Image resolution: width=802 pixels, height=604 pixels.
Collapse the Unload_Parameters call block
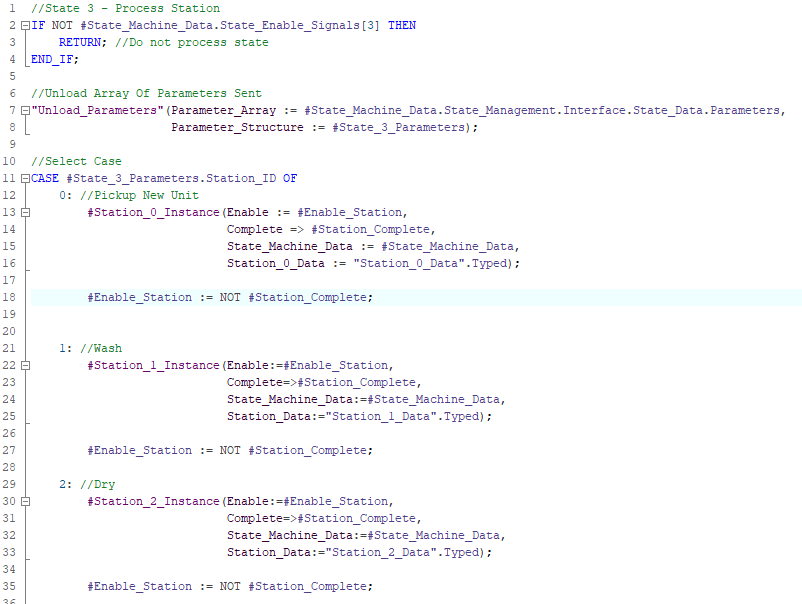click(24, 110)
